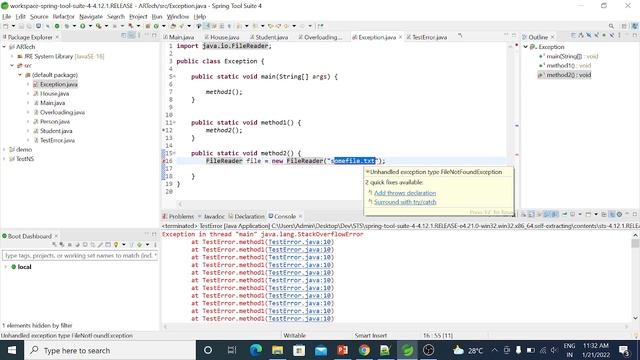The height and width of the screenshot is (360, 640).
Task: Open Package Explorer view menu icon
Action: [139, 36]
